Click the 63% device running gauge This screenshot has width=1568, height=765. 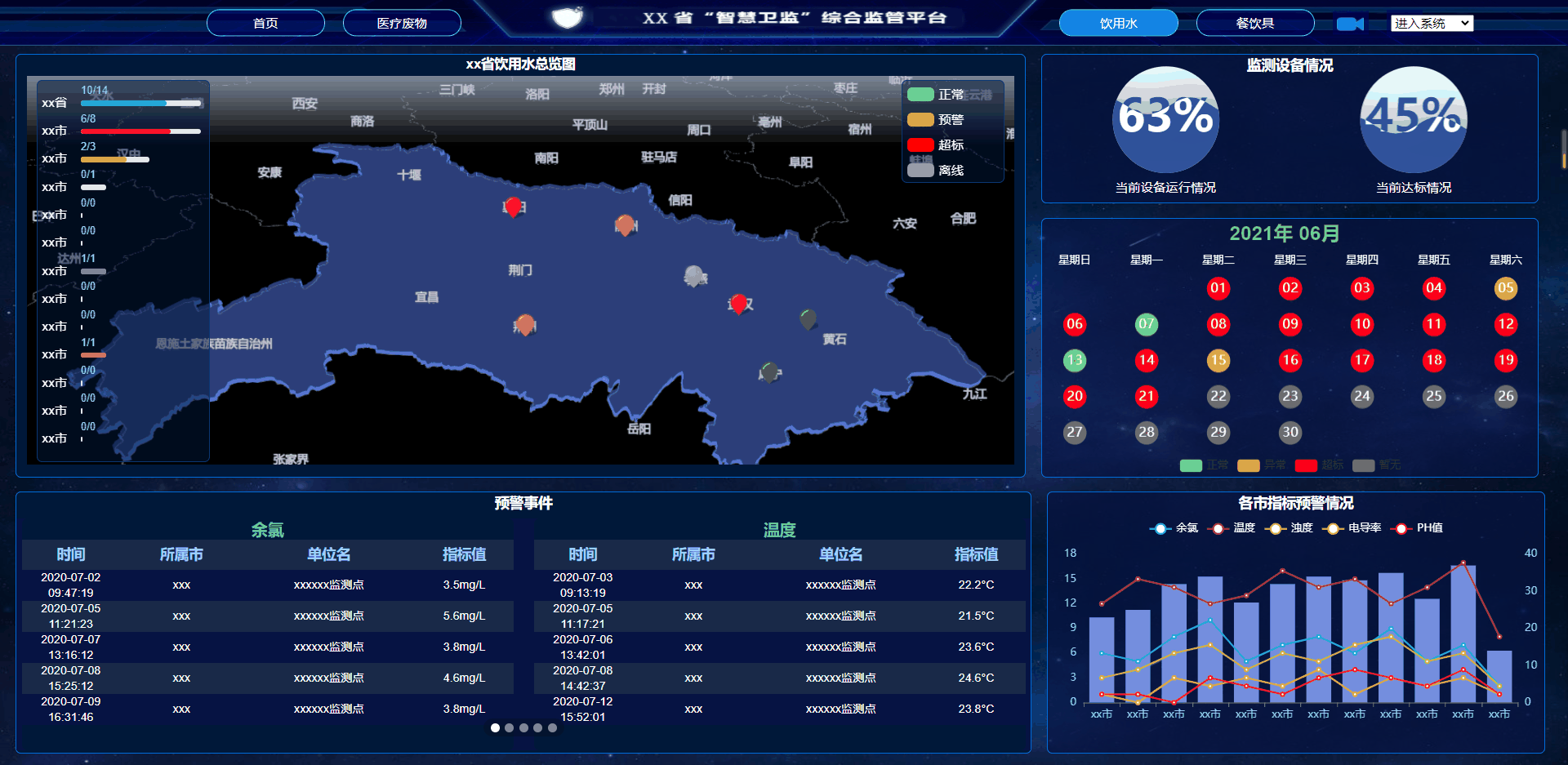coord(1165,119)
